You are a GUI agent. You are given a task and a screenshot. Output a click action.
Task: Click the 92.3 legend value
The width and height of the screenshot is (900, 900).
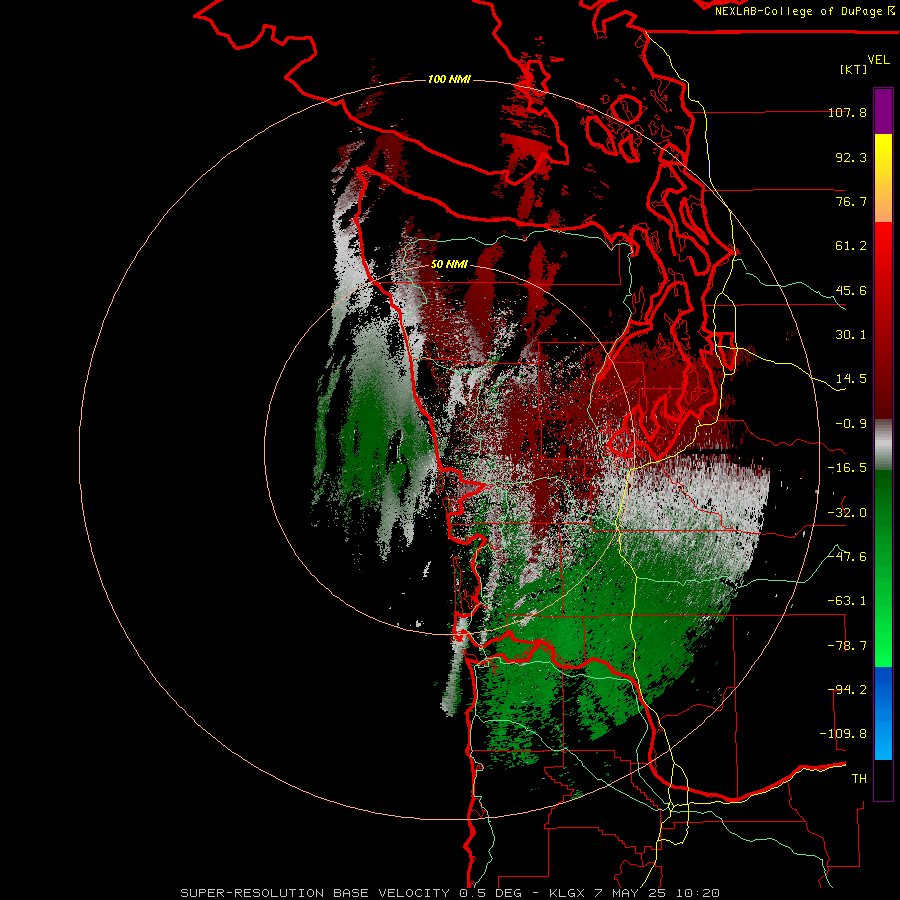(x=851, y=157)
